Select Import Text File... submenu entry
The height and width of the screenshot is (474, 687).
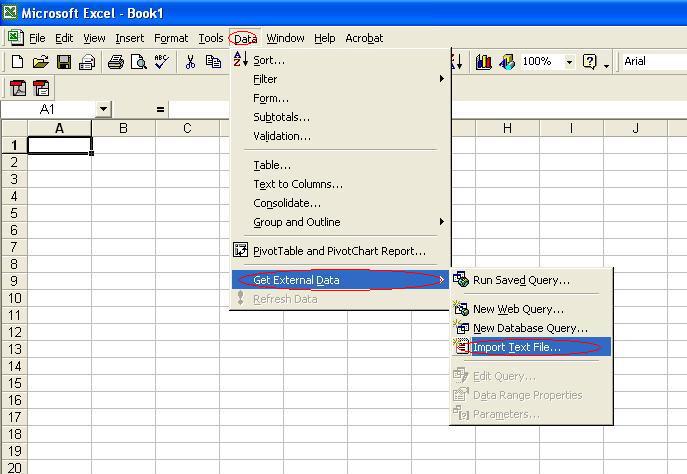click(531, 347)
